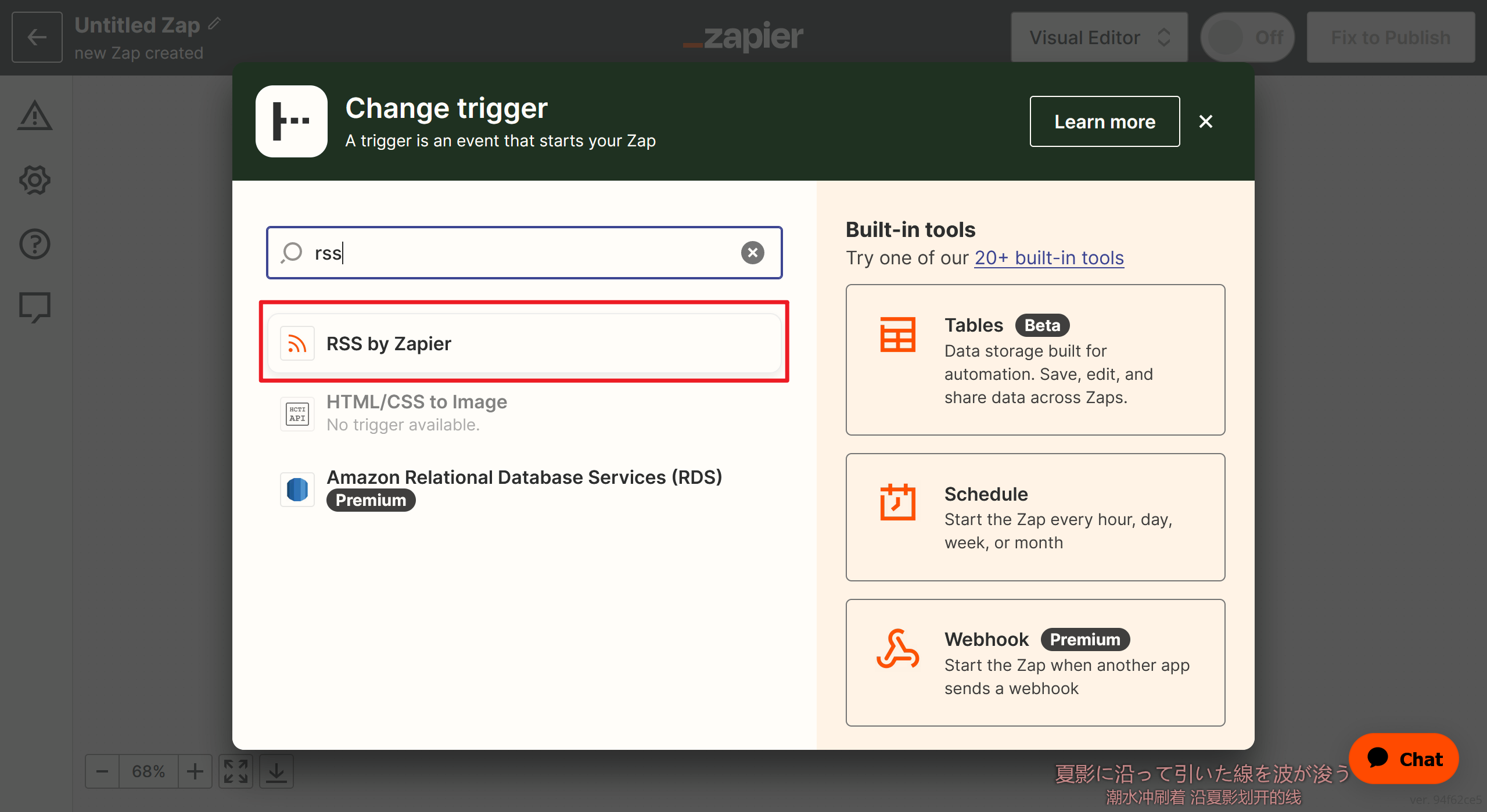Viewport: 1487px width, 812px height.
Task: Click the search magnifier icon
Action: (292, 253)
